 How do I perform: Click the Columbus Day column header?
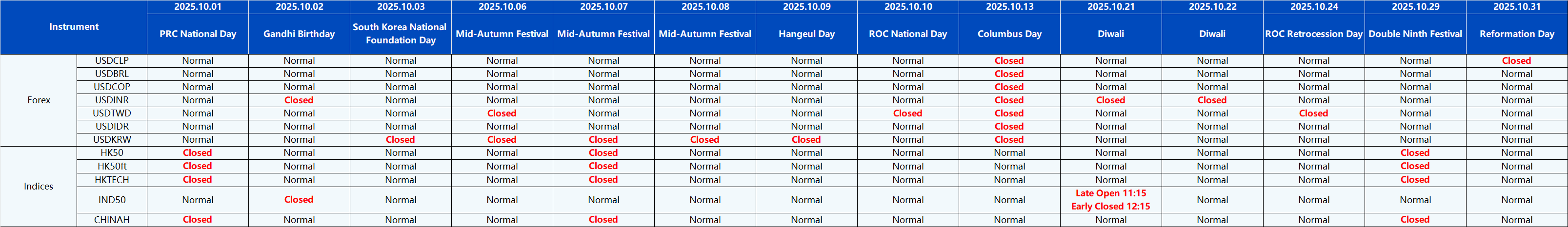tap(1009, 34)
